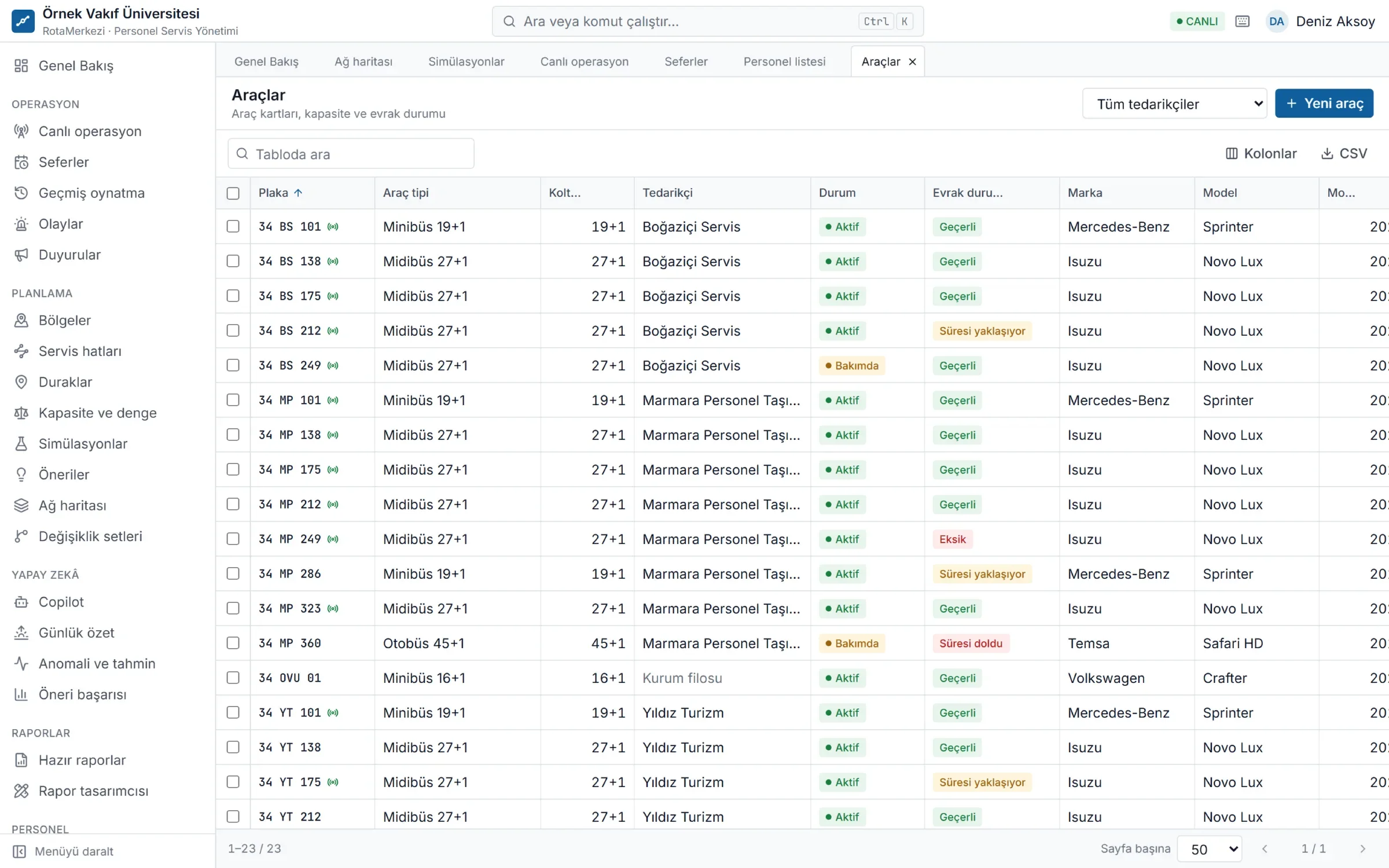1389x868 pixels.
Task: Open Canlı operasyon in the sidebar
Action: tap(108, 131)
